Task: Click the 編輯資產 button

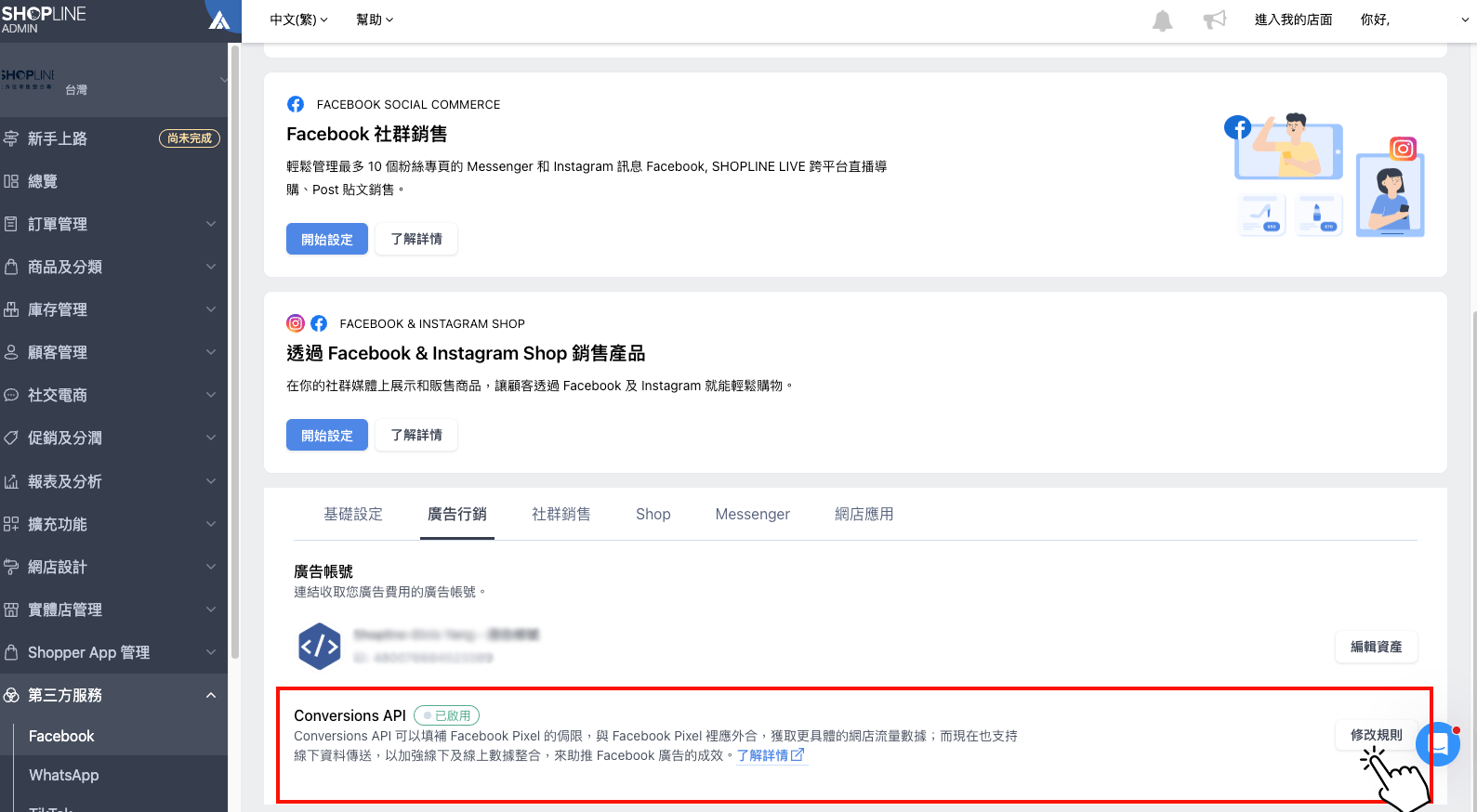Action: click(1377, 647)
